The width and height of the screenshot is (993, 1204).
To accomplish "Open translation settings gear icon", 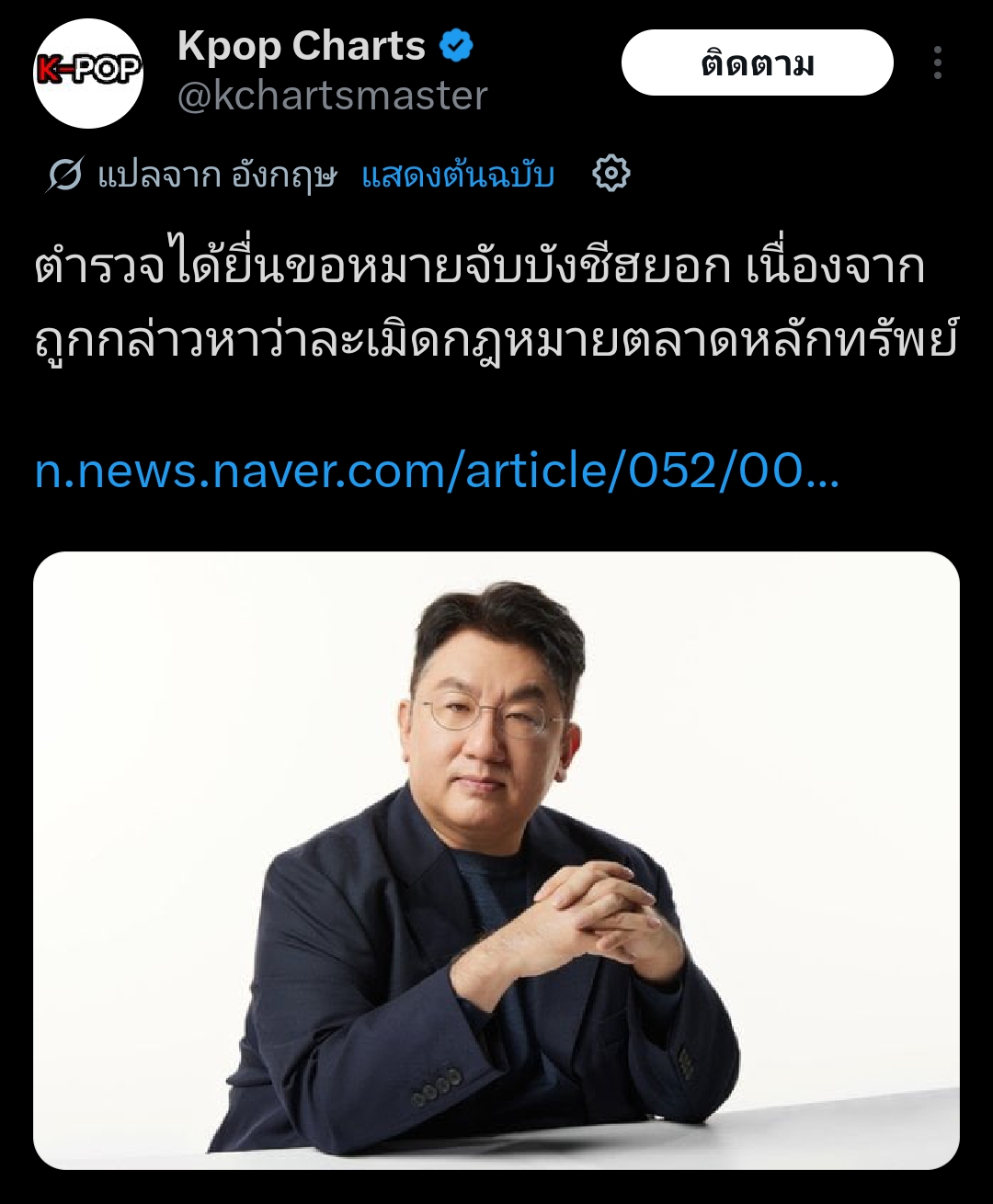I will click(611, 174).
